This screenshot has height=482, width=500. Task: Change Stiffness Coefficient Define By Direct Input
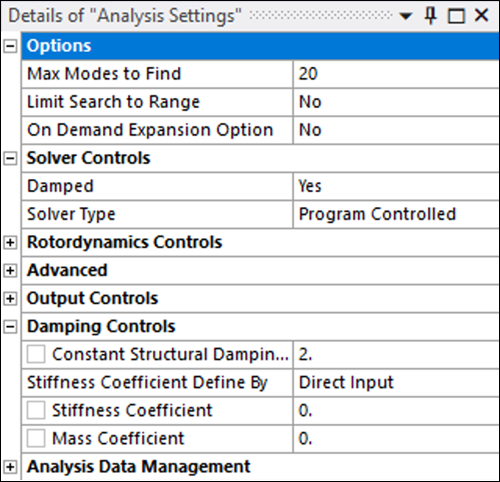[x=396, y=382]
